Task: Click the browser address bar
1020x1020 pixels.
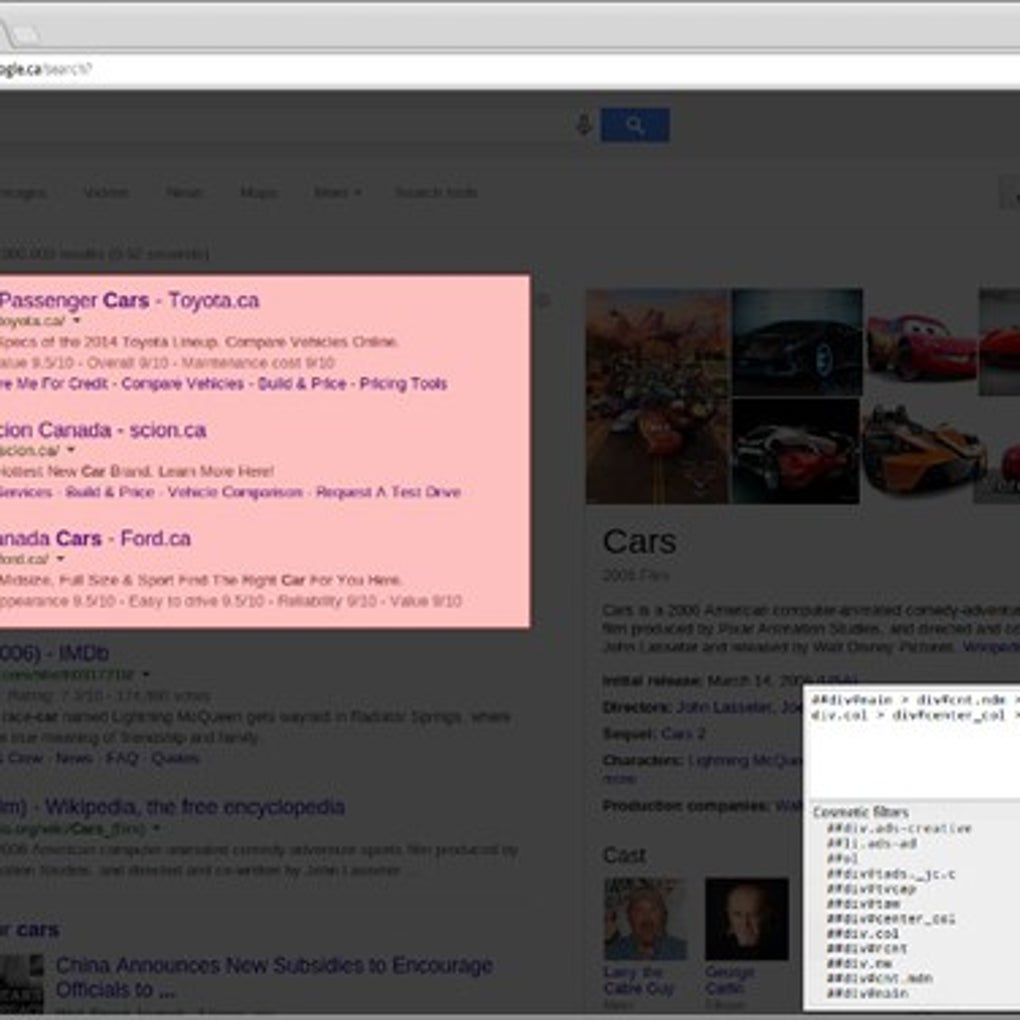Action: coord(510,69)
